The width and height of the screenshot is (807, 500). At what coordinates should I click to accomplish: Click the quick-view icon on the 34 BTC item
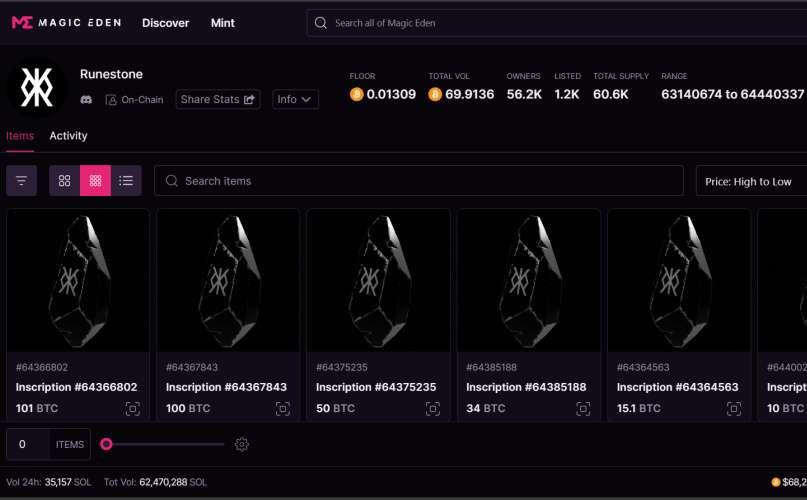point(583,409)
